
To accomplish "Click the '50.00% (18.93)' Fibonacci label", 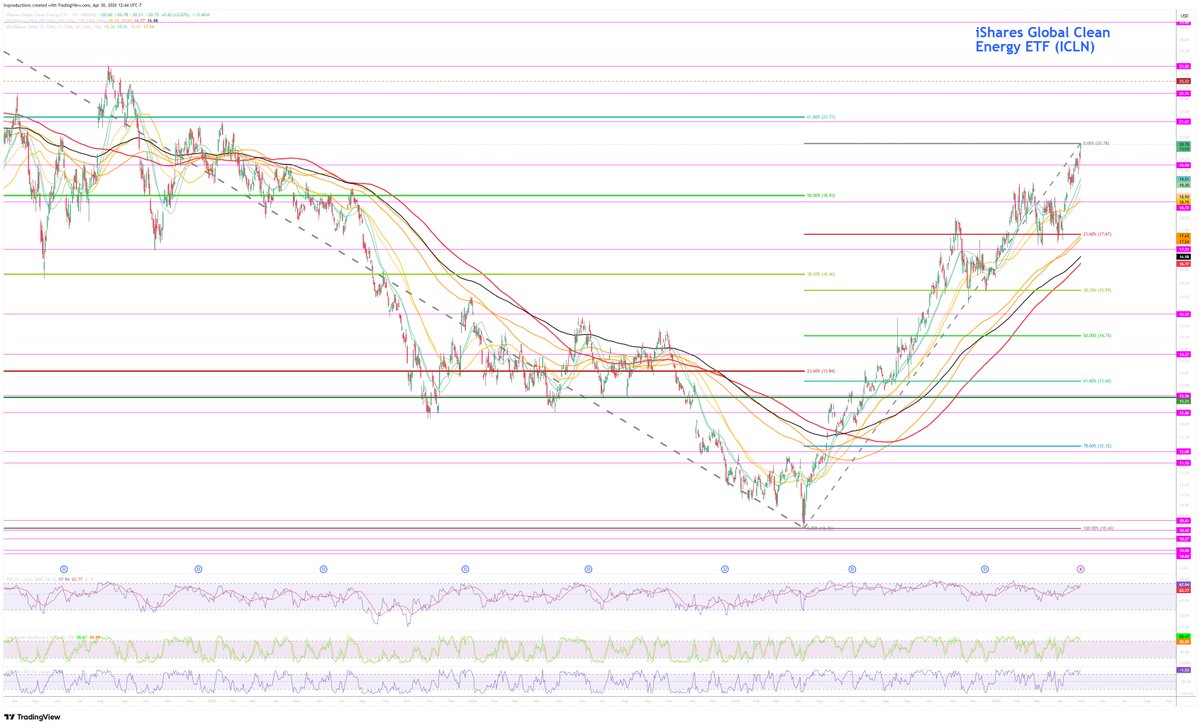I will [821, 195].
